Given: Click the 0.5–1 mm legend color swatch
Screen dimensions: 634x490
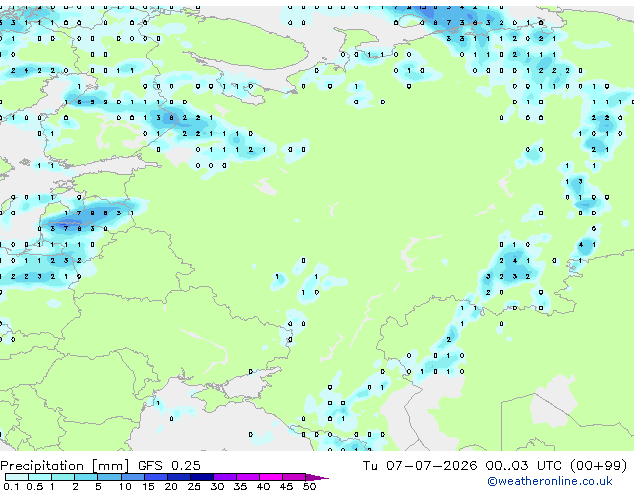Looking at the screenshot, I should coord(40,477).
